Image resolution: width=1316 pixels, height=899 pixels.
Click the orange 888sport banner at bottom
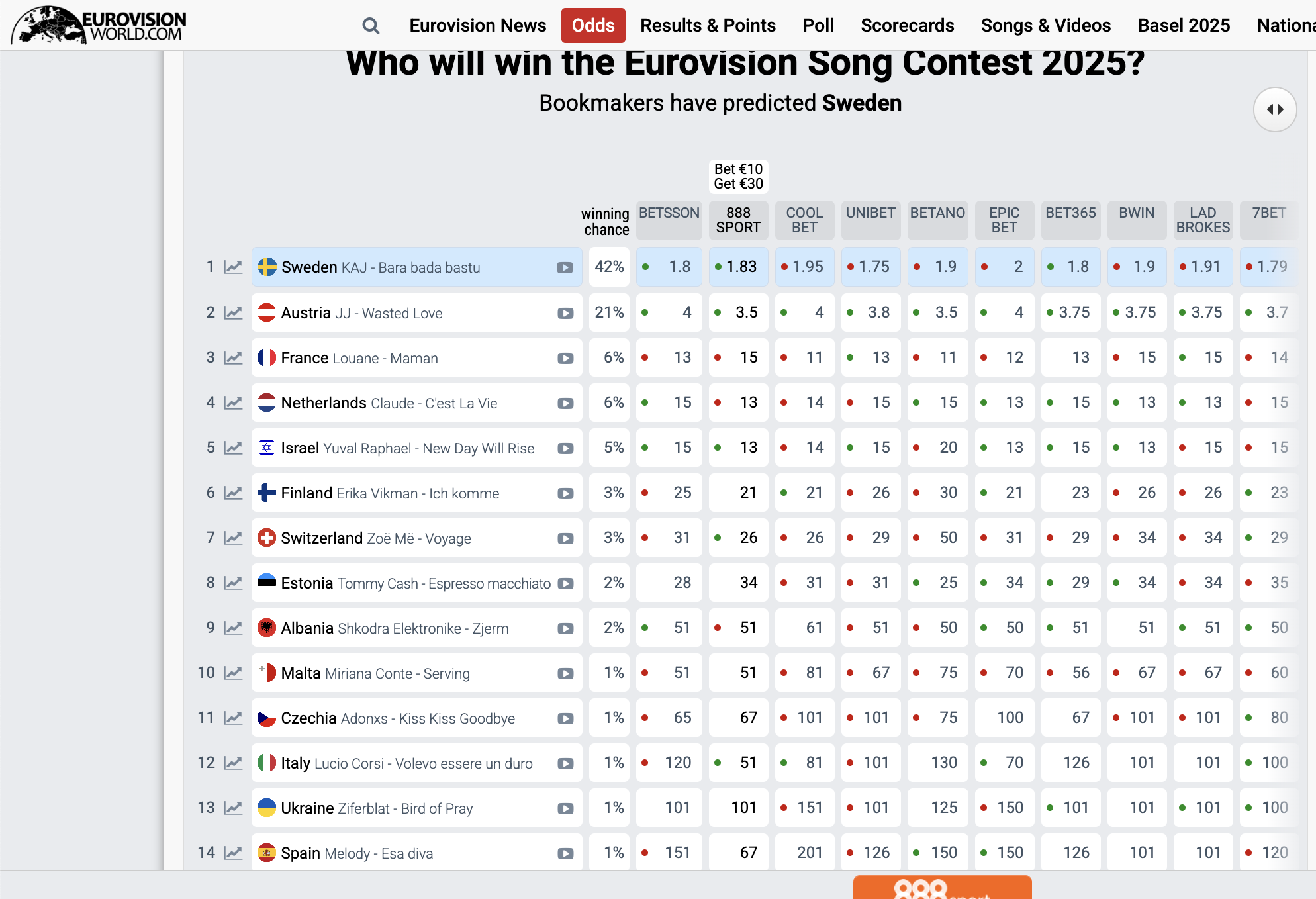click(941, 888)
